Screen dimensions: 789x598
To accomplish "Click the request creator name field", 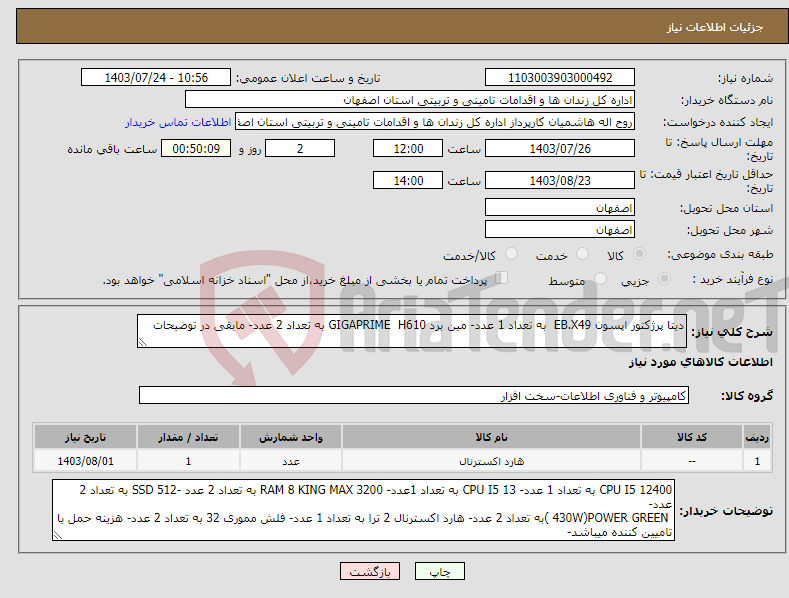I will pos(435,122).
